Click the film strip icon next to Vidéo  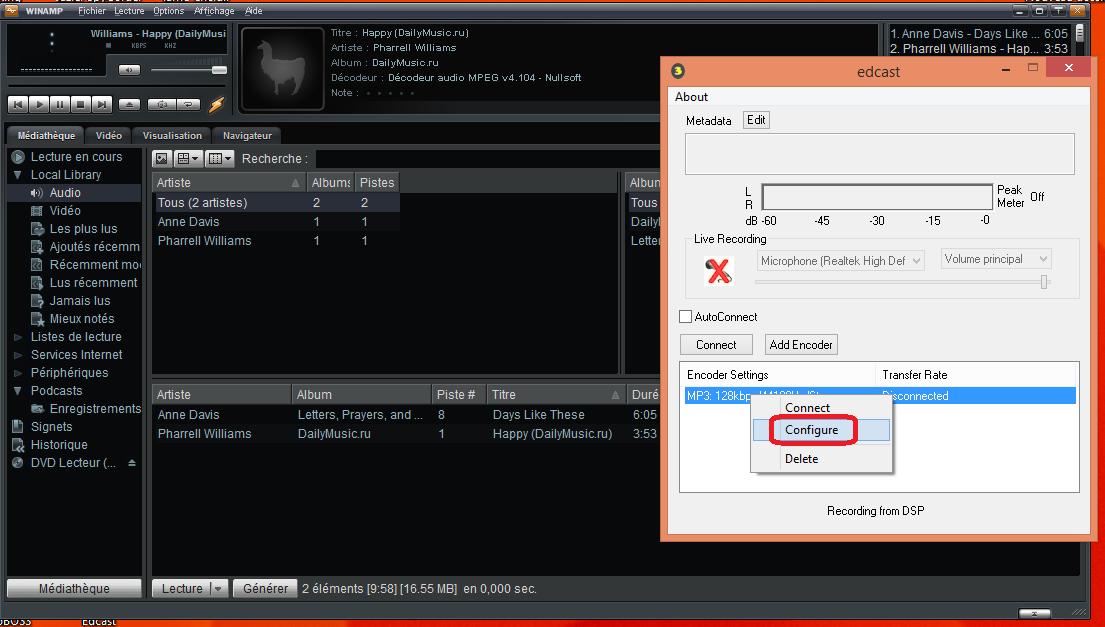click(37, 211)
